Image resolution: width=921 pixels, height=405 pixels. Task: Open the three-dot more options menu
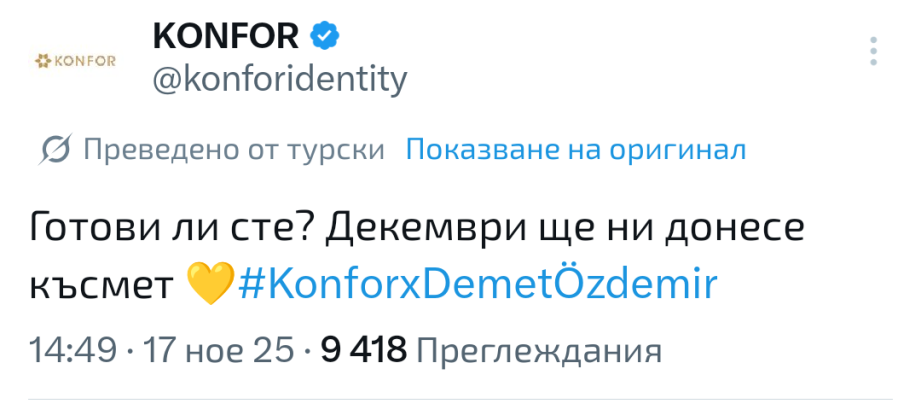click(873, 54)
